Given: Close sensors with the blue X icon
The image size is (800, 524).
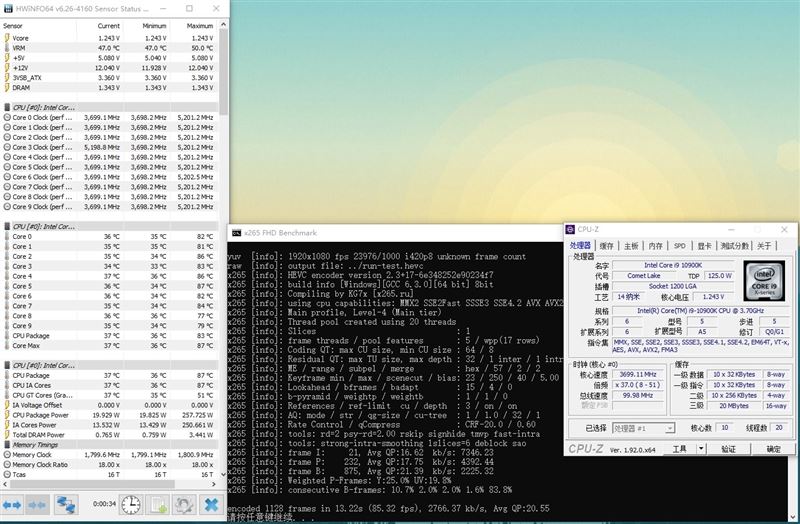Looking at the screenshot, I should click(x=211, y=505).
